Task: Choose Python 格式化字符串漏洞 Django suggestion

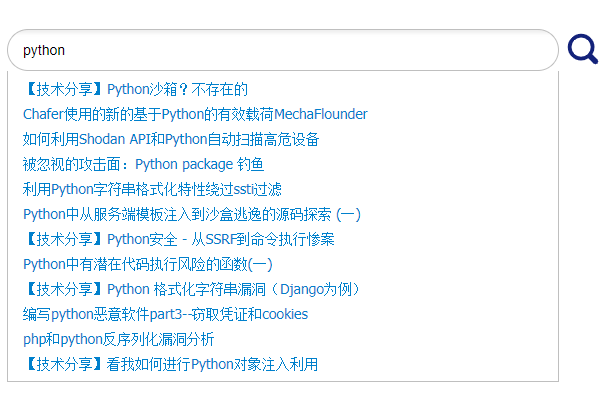Action: coord(192,289)
